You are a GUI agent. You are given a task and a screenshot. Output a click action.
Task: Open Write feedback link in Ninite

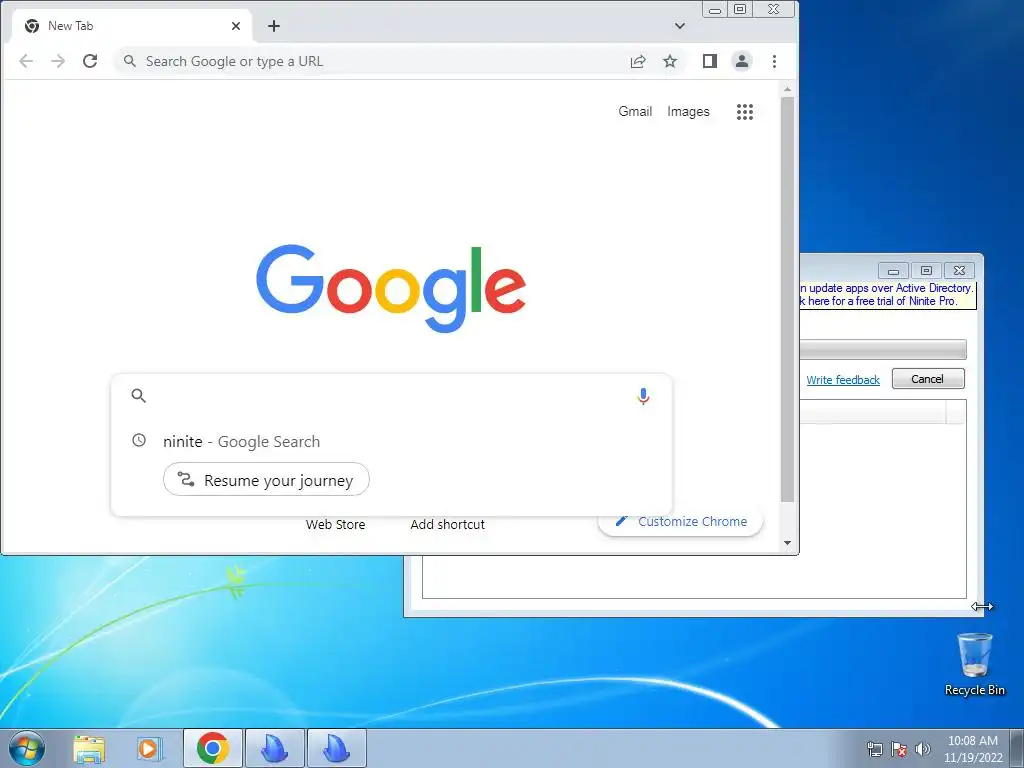842,380
